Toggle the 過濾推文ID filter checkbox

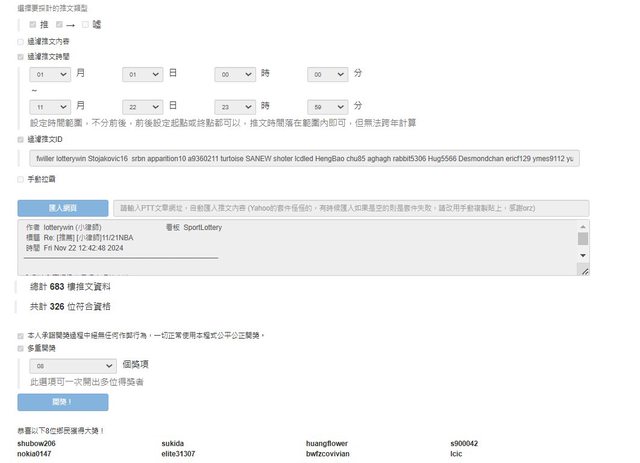(21, 139)
